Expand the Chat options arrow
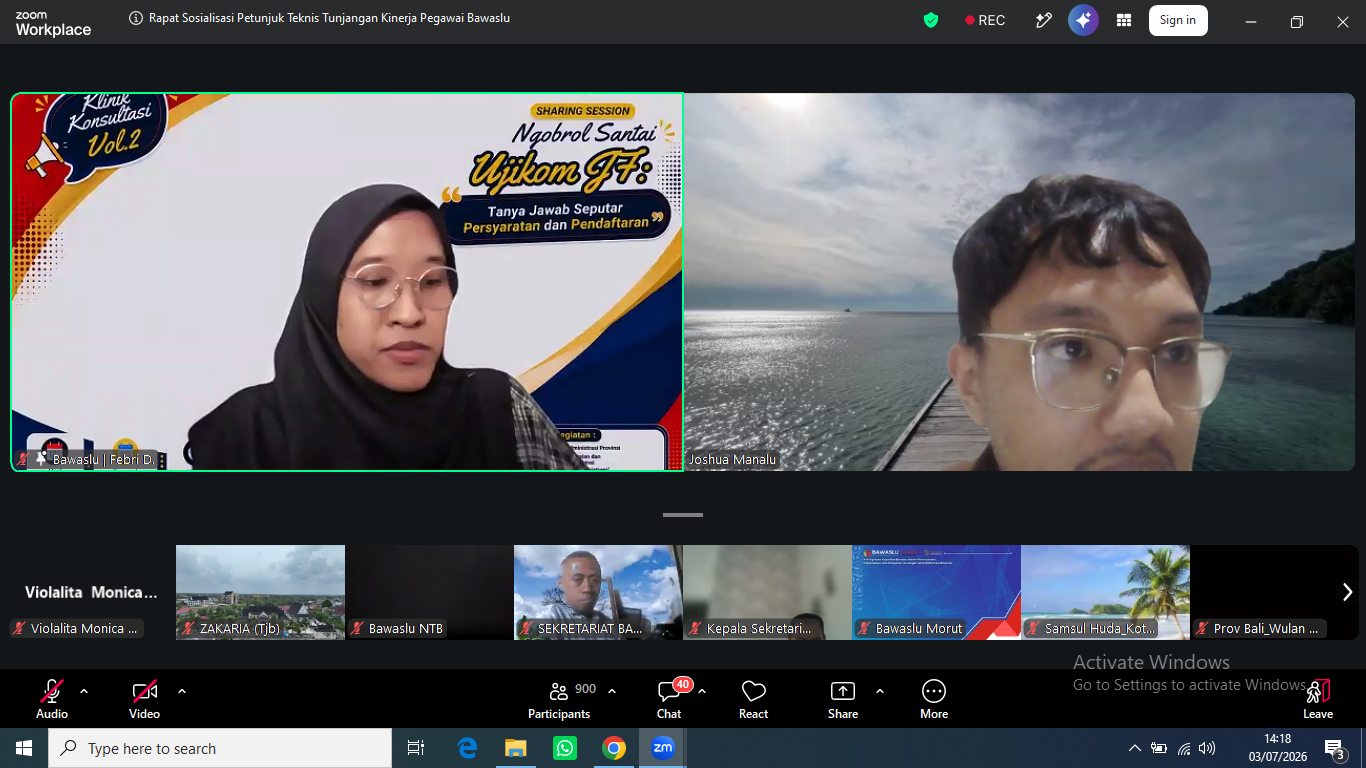This screenshot has height=768, width=1366. pos(702,691)
